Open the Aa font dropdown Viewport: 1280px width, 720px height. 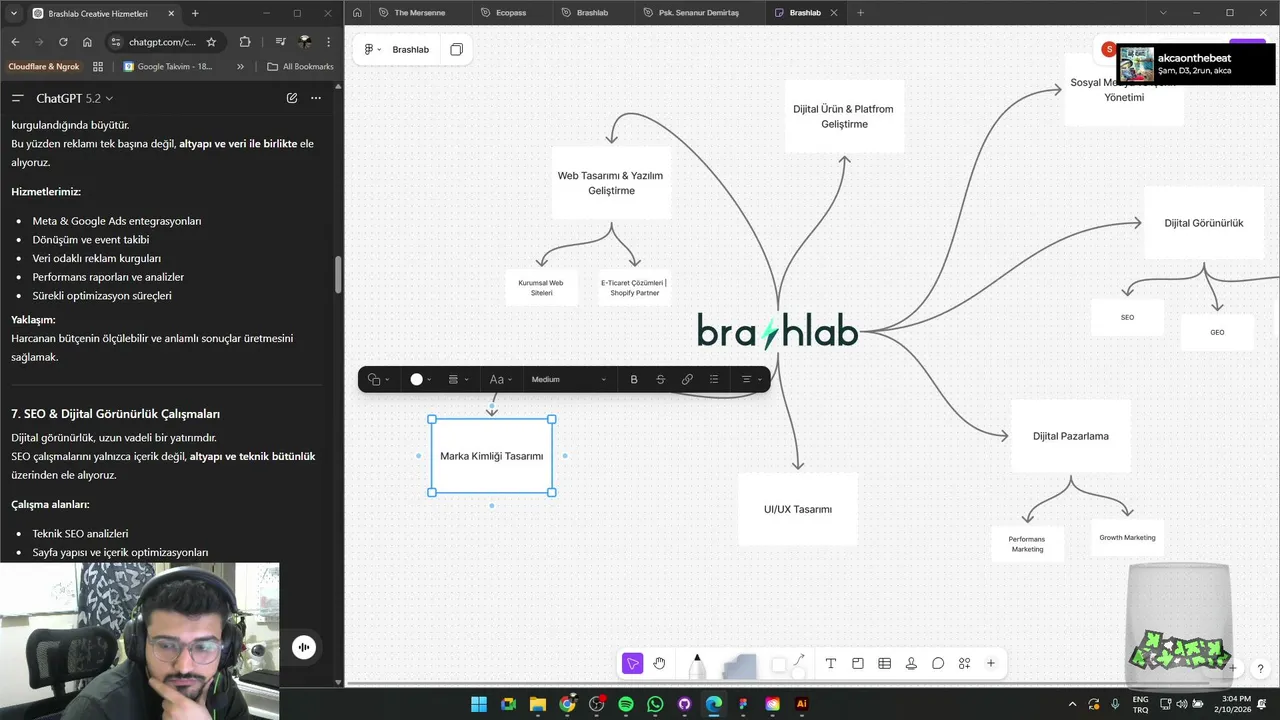point(500,379)
